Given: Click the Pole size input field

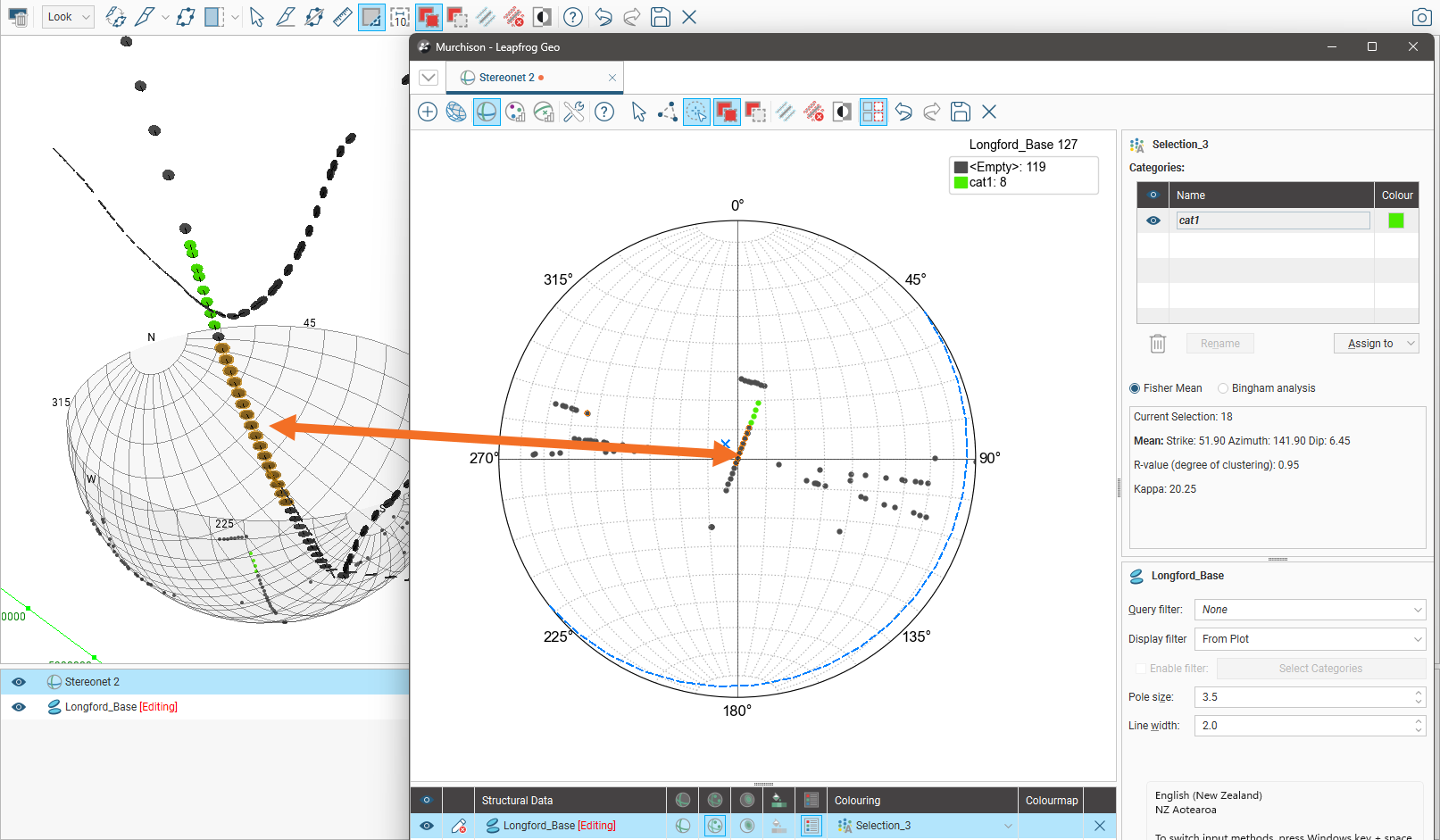Looking at the screenshot, I should pos(1303,697).
